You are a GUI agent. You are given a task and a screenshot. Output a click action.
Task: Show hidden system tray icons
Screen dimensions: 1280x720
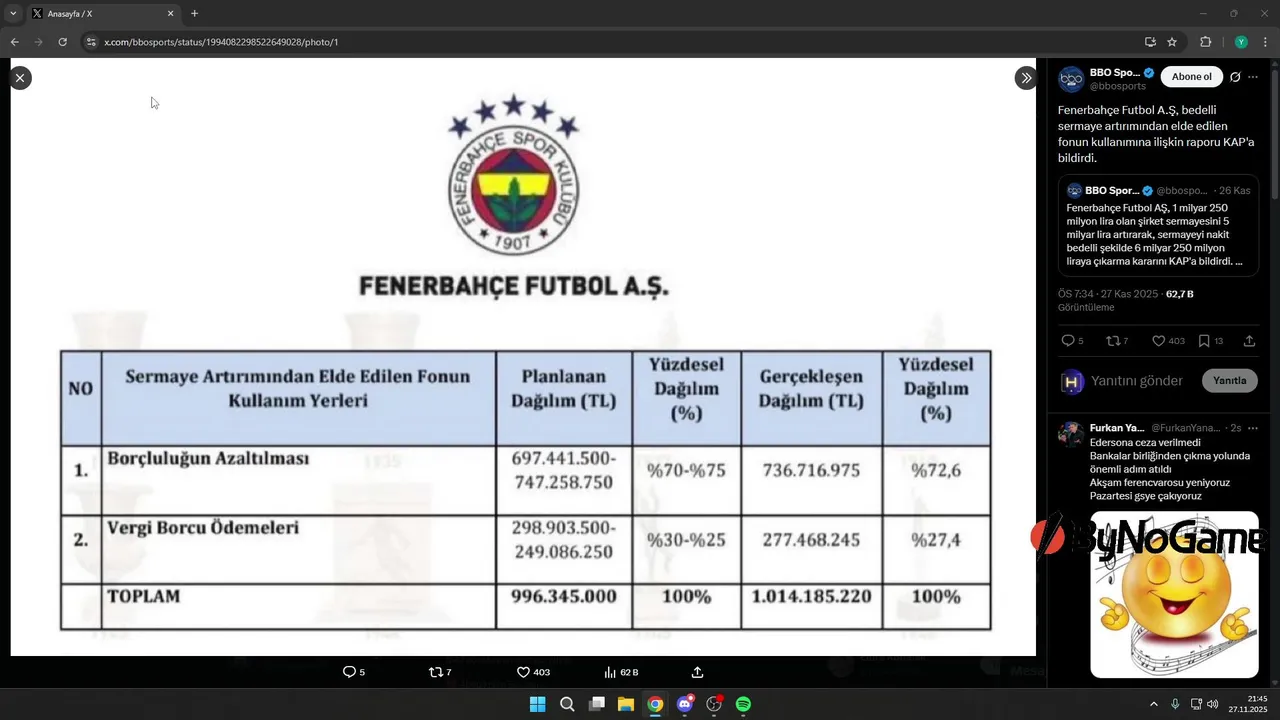point(1153,704)
